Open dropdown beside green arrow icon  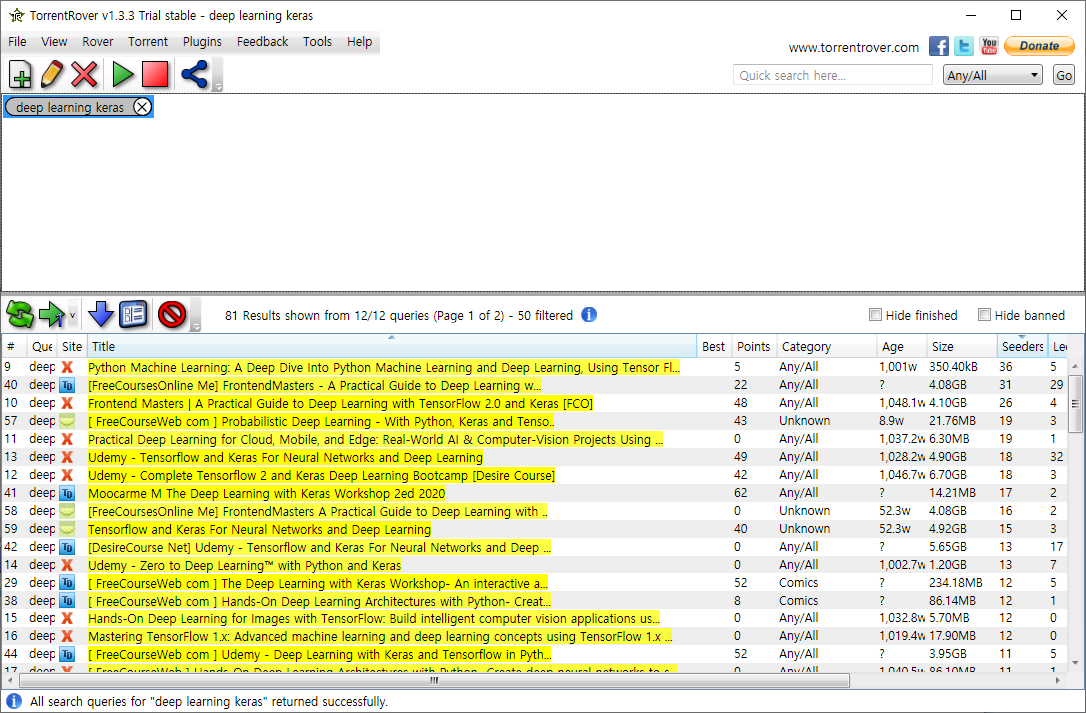coord(72,315)
